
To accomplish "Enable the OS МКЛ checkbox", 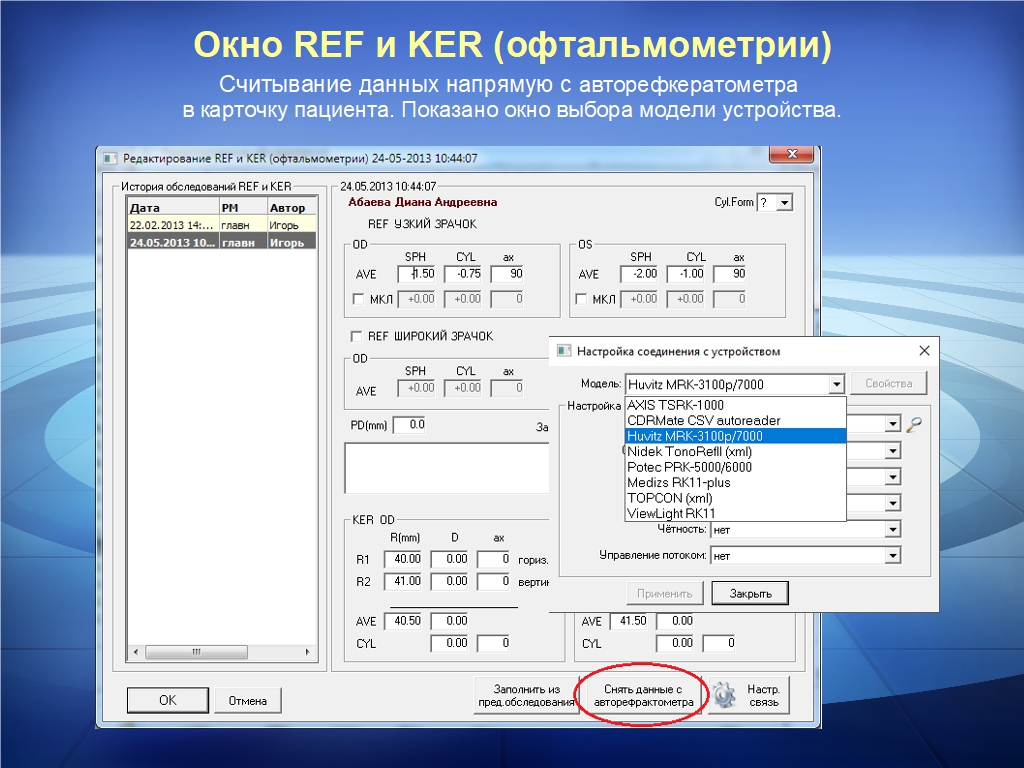I will click(x=582, y=299).
